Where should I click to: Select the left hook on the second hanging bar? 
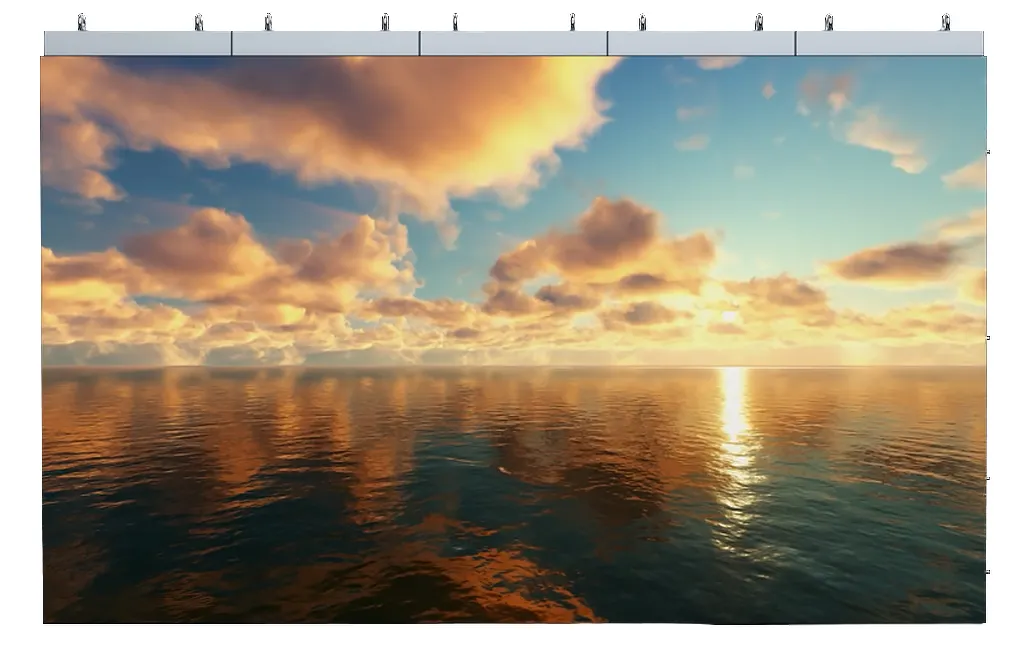click(x=268, y=22)
